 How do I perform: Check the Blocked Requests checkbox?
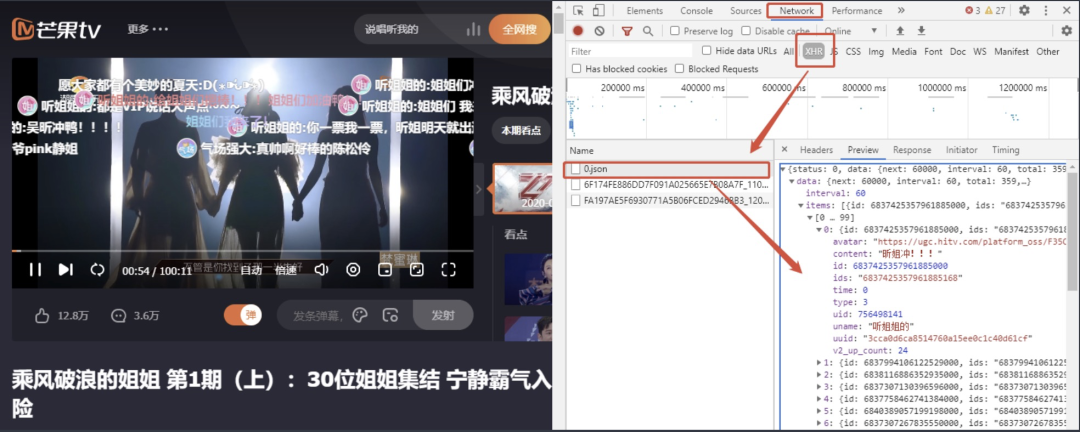[x=680, y=69]
